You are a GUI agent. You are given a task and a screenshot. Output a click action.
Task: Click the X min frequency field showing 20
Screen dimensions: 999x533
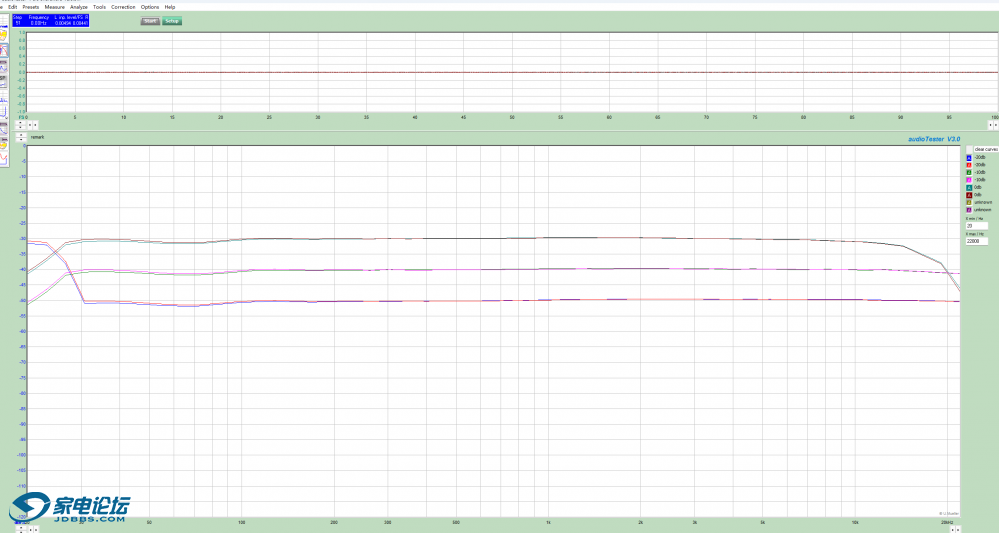(x=977, y=225)
